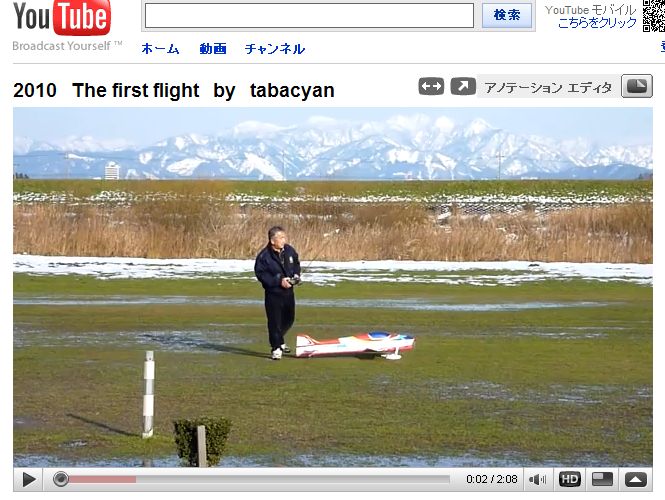Click the QR code image
The height and width of the screenshot is (500, 665).
(x=654, y=16)
